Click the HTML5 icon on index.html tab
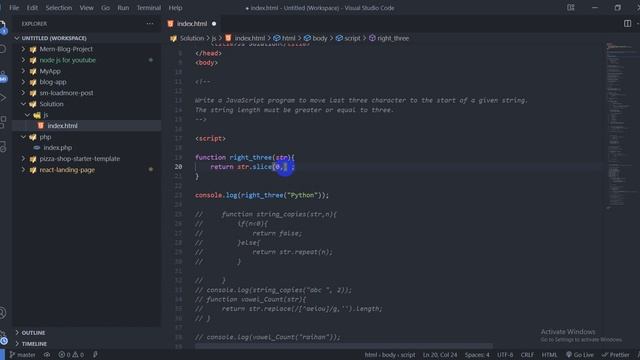The image size is (640, 360). (171, 24)
